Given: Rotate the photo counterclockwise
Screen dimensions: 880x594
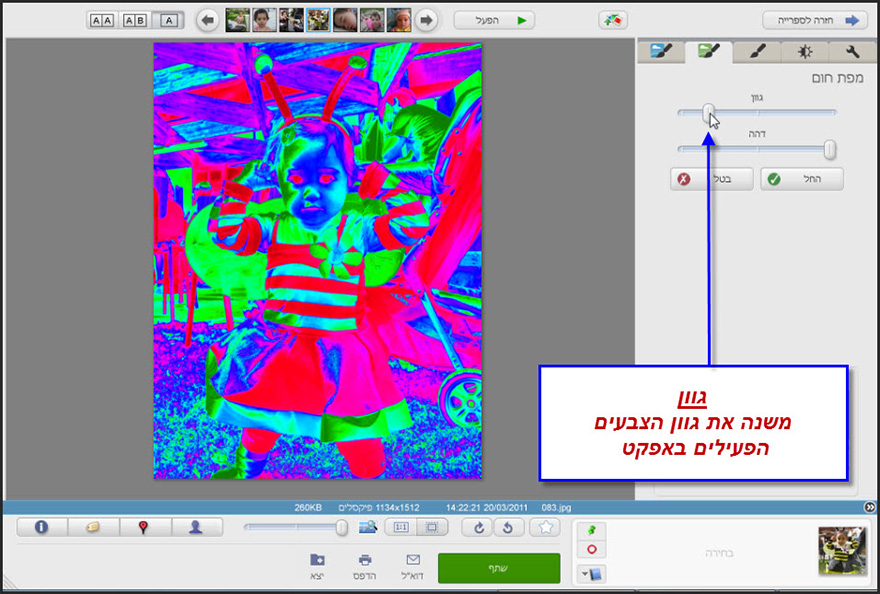Looking at the screenshot, I should click(508, 527).
